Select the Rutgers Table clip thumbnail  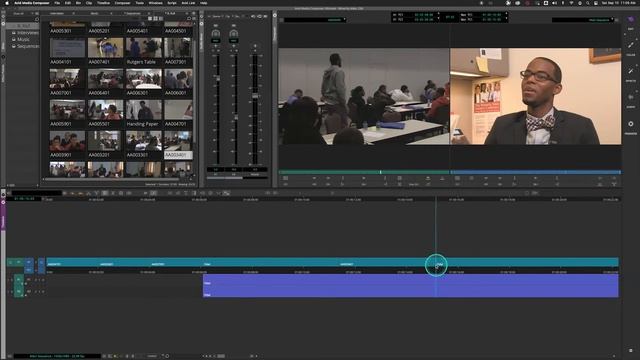tap(144, 48)
